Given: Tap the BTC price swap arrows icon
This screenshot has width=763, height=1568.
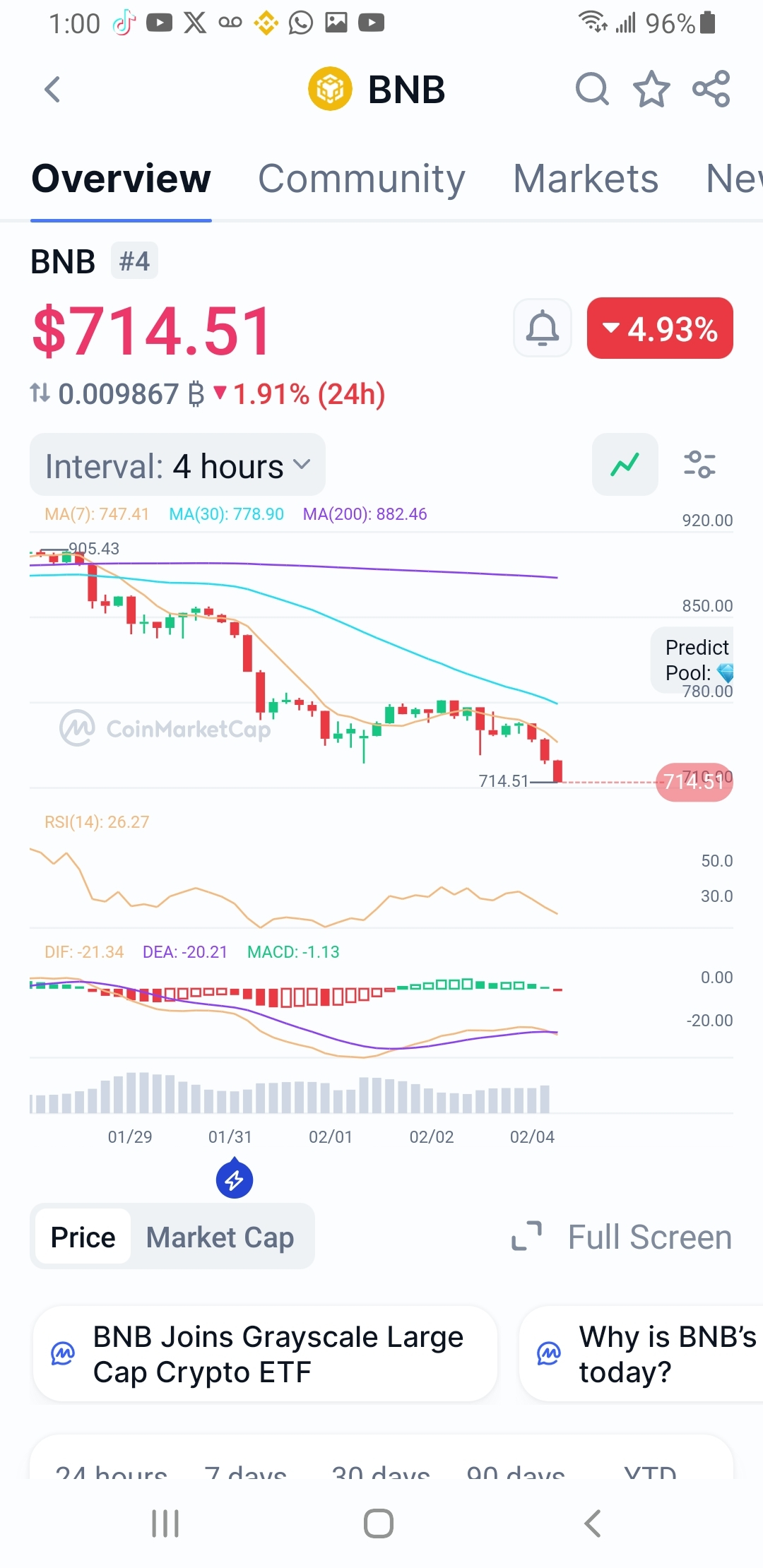Looking at the screenshot, I should coord(40,393).
